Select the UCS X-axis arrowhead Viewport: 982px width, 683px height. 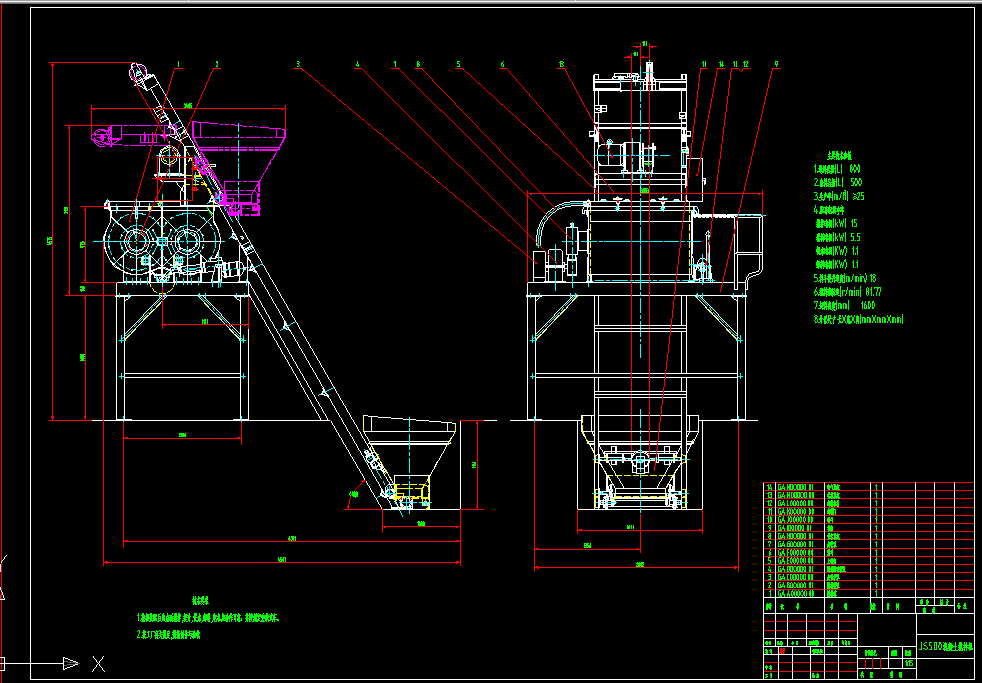pyautogui.click(x=71, y=663)
